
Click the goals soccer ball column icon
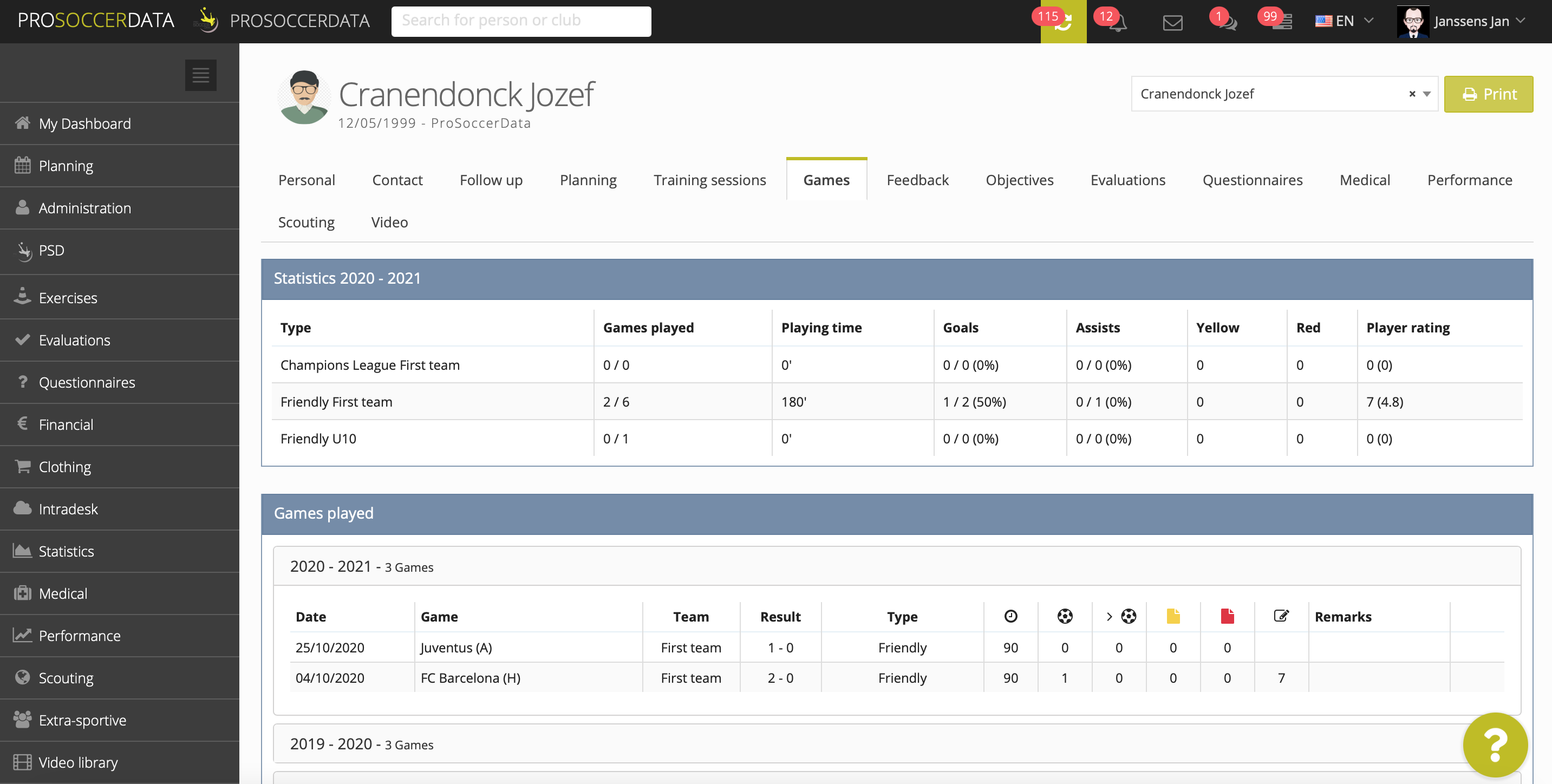[1065, 616]
